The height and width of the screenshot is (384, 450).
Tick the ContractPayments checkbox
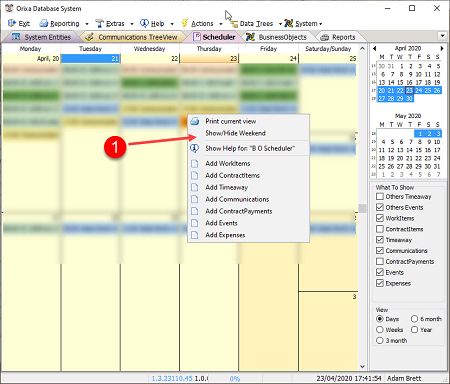coord(380,261)
